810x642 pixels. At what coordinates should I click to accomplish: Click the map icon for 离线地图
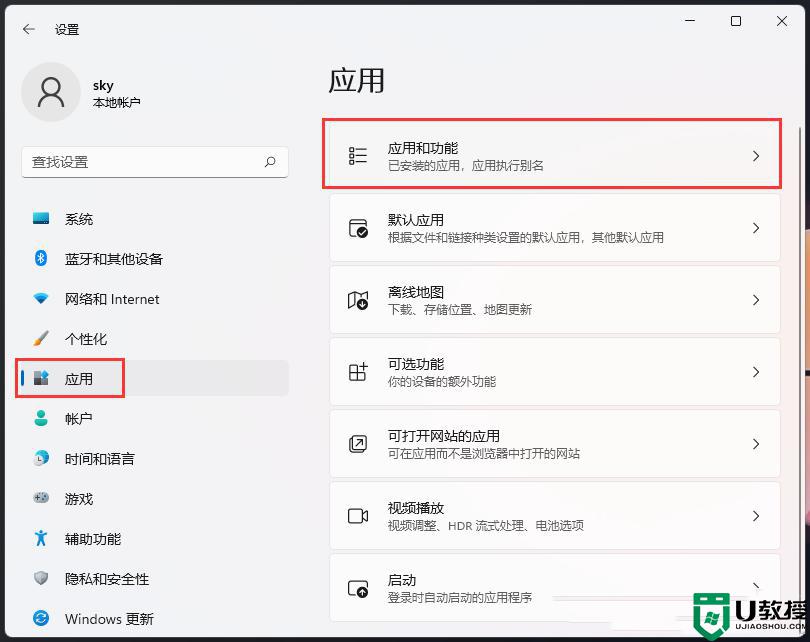pyautogui.click(x=358, y=300)
